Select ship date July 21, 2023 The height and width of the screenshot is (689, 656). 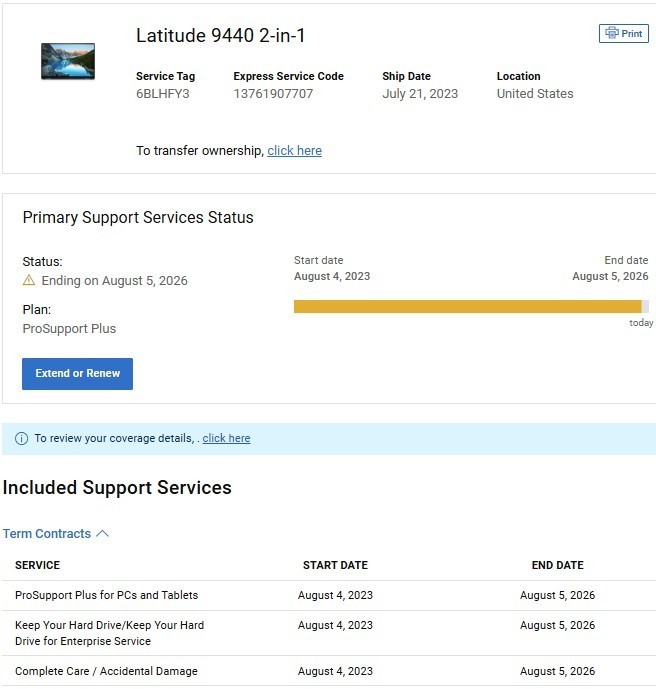[x=420, y=94]
